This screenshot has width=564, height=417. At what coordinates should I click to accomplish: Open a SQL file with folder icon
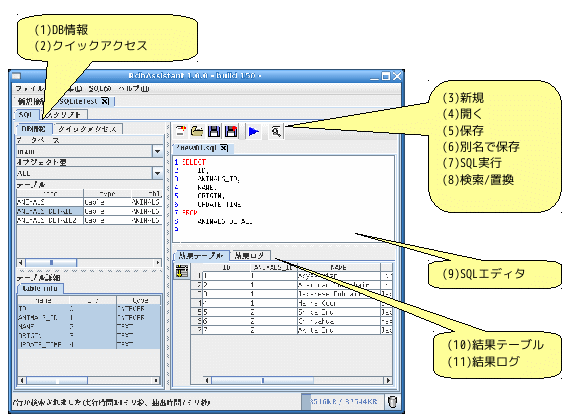(197, 131)
